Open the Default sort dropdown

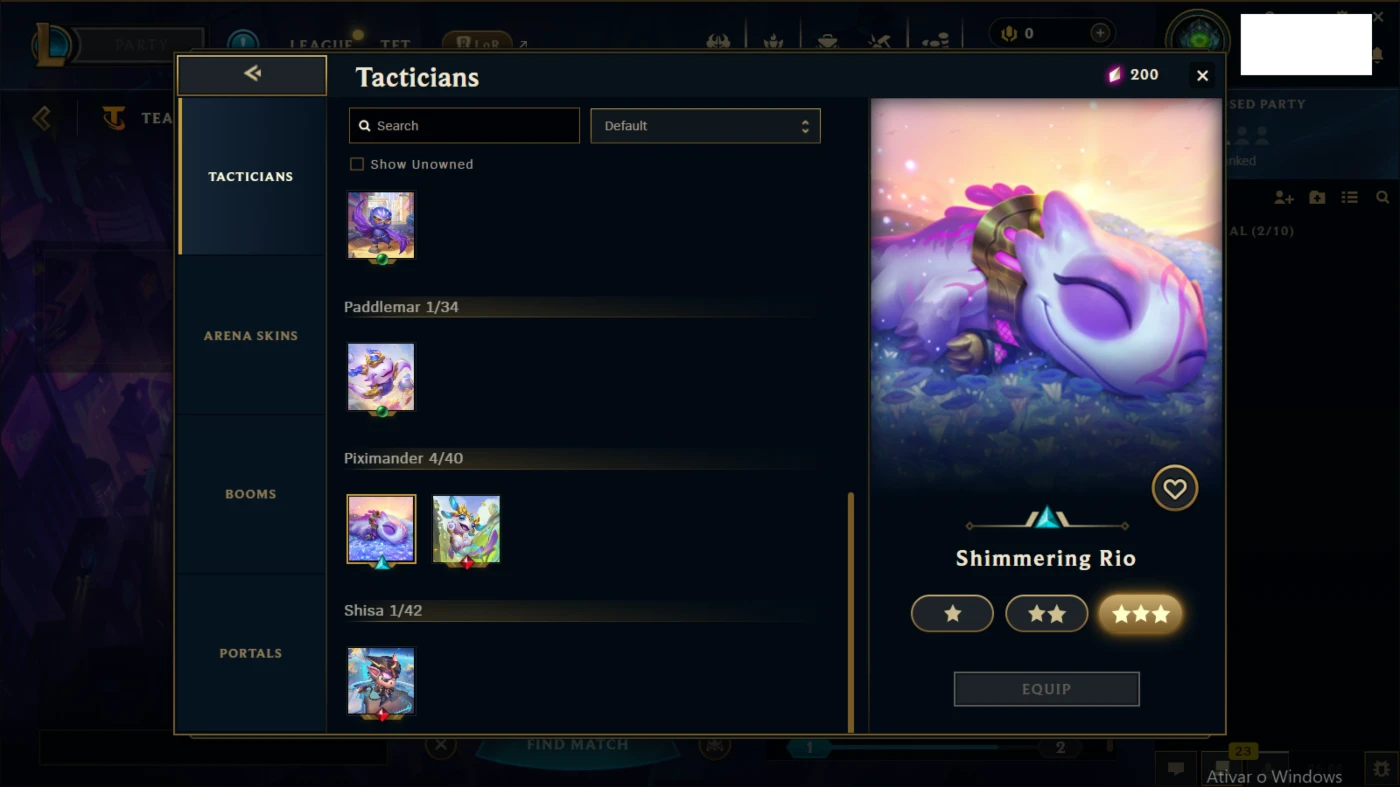705,126
